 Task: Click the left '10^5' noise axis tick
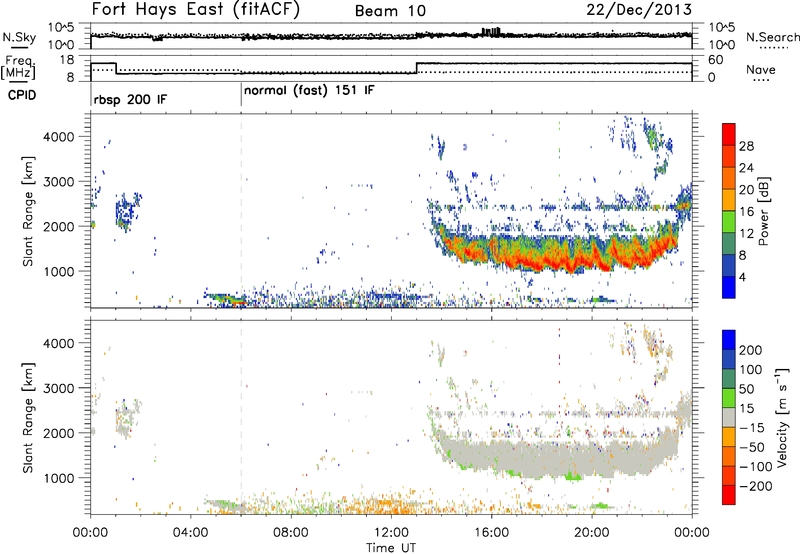point(61,28)
